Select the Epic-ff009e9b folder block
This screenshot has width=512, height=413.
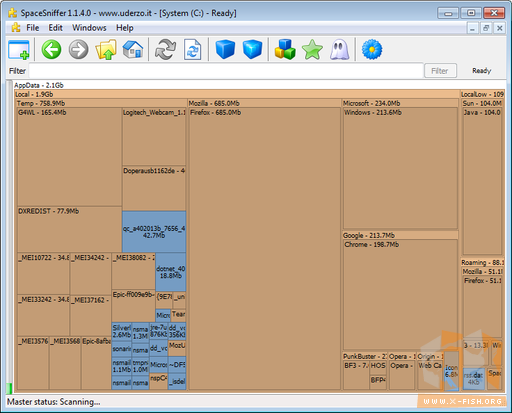point(133,306)
